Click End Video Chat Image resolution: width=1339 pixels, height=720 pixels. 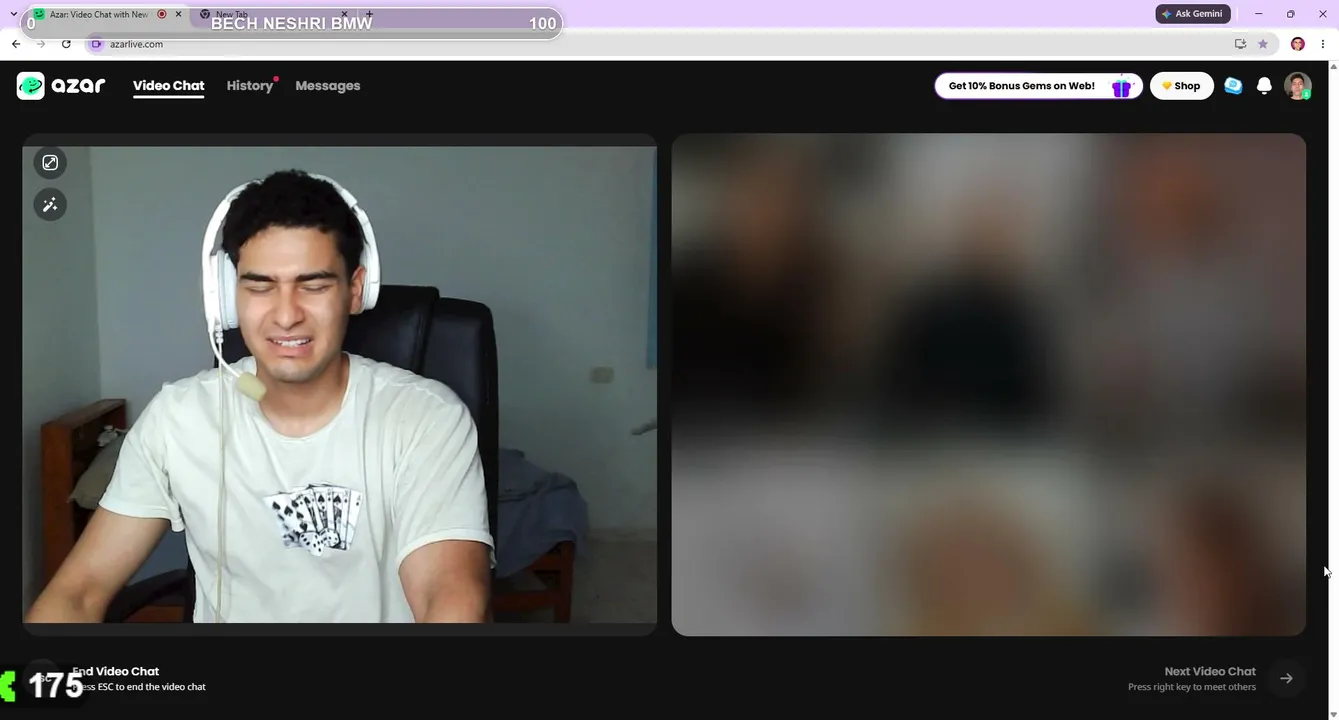coord(115,672)
